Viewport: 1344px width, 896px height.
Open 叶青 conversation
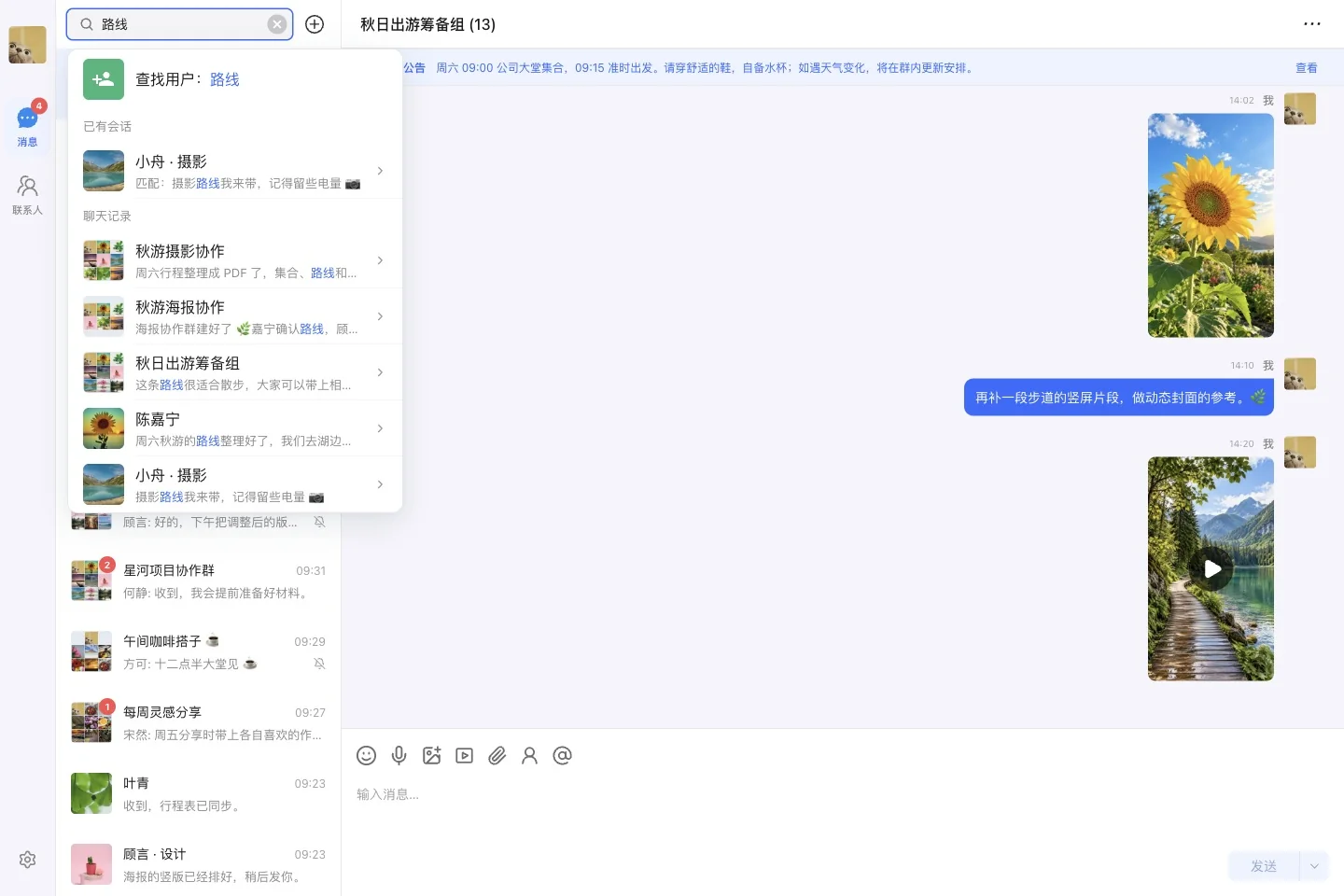tap(198, 794)
